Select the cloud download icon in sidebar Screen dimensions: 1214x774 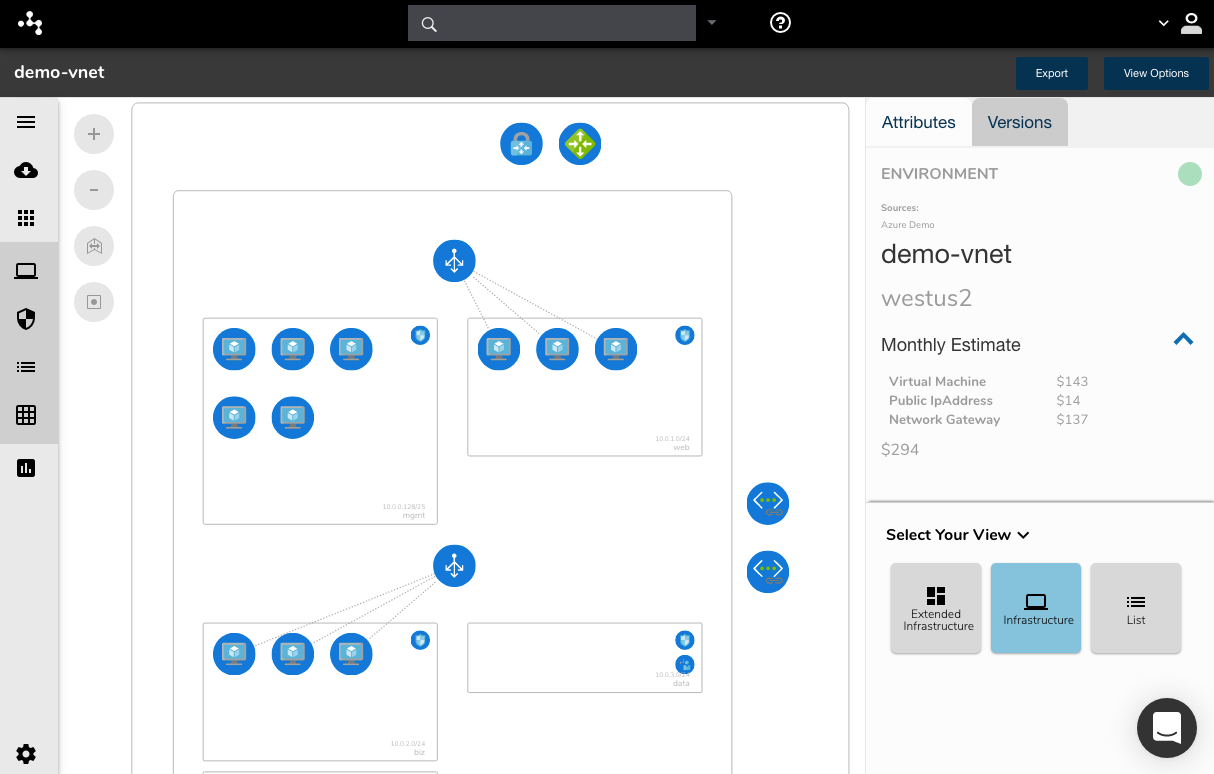[26, 170]
